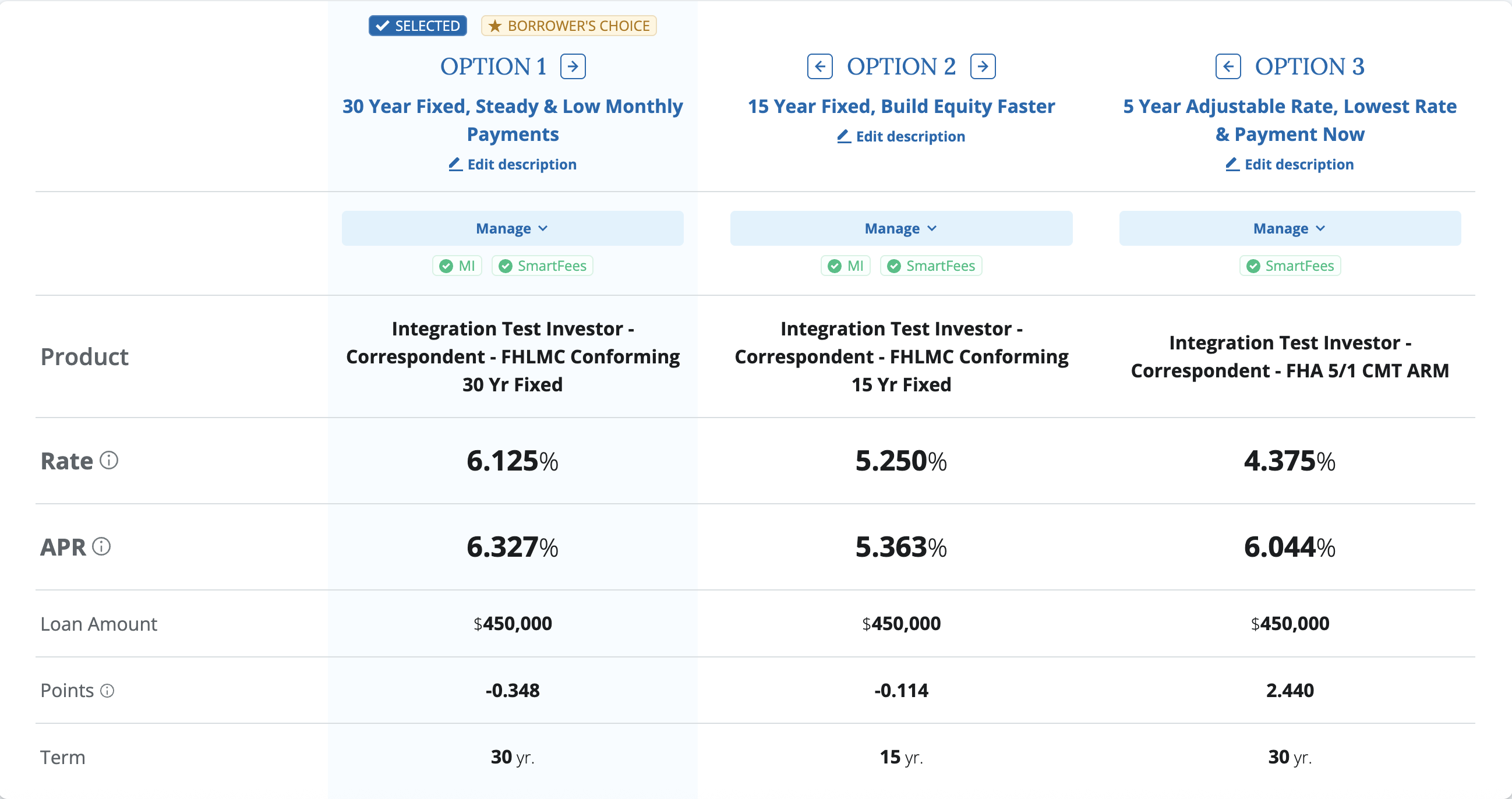The image size is (1512, 799).
Task: Click the Borrower's Choice star badge
Action: pos(568,26)
